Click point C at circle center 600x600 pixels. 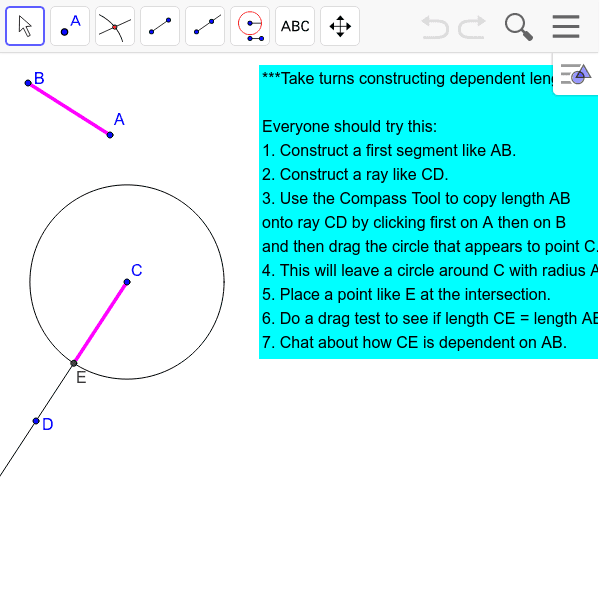[x=127, y=282]
